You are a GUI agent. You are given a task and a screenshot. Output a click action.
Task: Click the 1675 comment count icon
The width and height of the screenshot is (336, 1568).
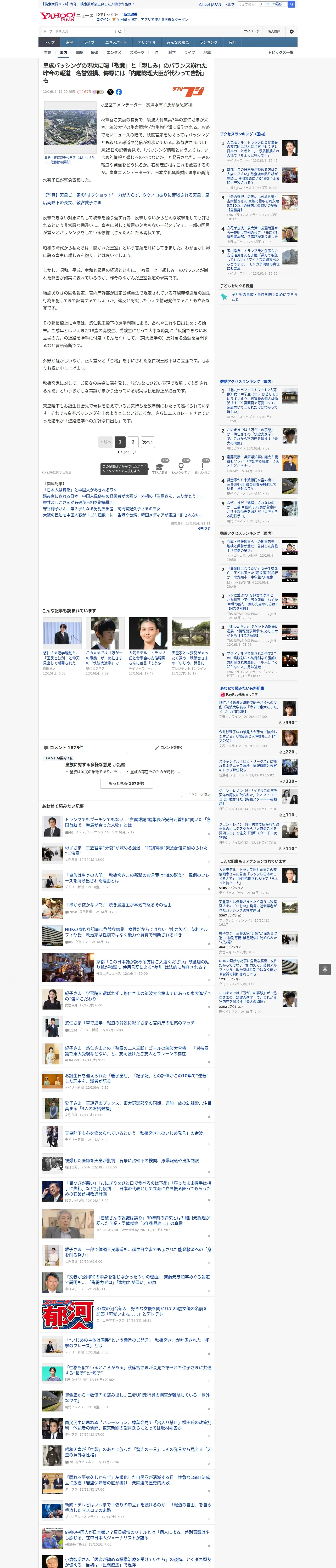click(84, 92)
